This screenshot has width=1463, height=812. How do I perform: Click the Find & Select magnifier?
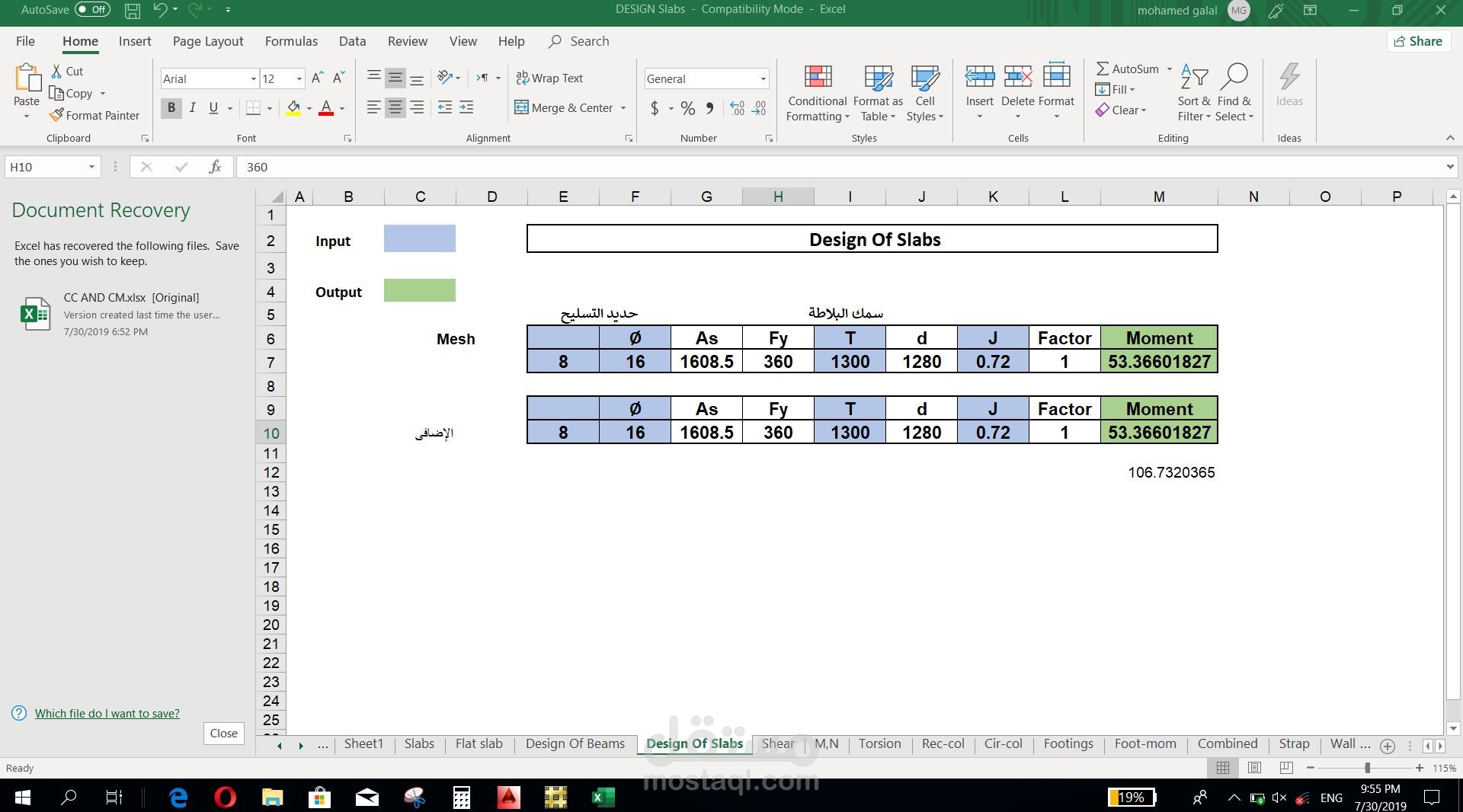click(1234, 76)
